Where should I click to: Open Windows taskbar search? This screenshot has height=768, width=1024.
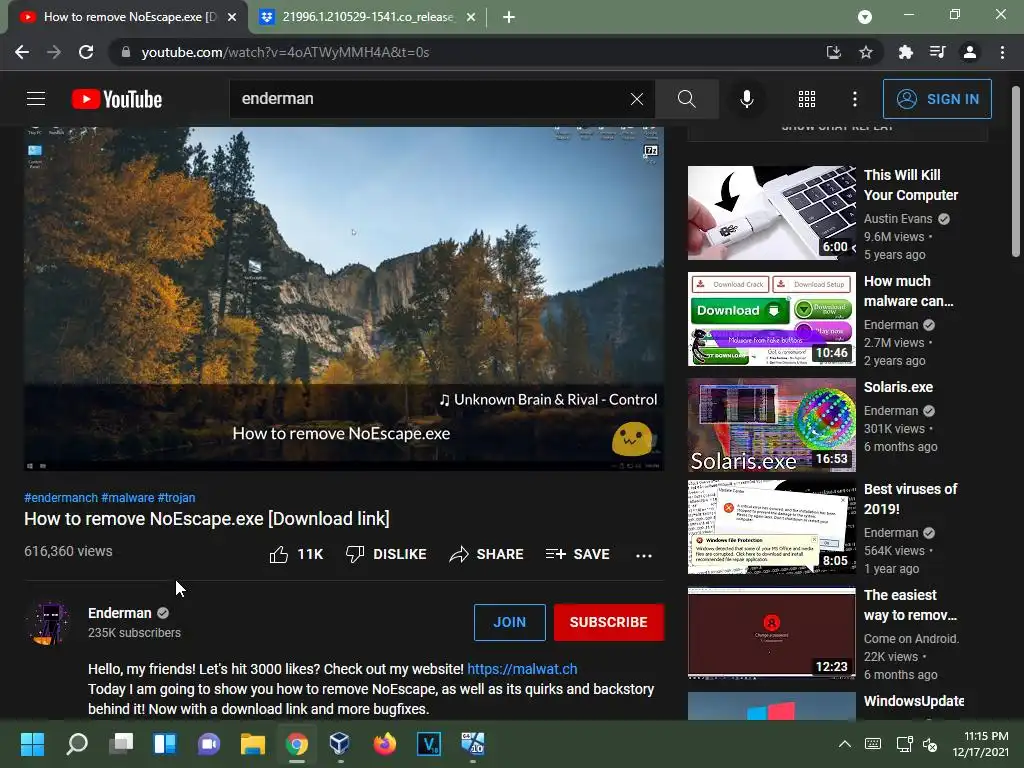tap(77, 744)
